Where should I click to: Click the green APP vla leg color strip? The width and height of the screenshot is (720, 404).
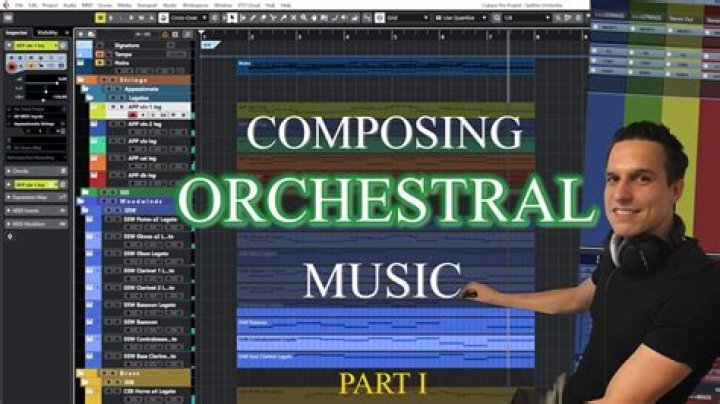coord(98,146)
